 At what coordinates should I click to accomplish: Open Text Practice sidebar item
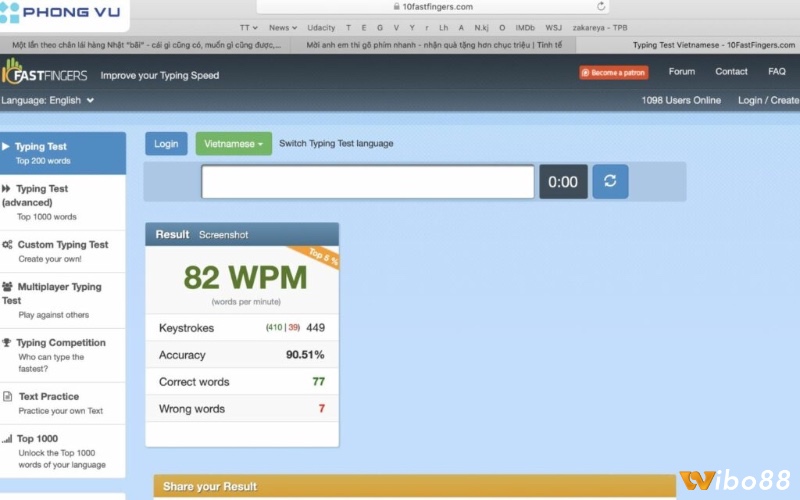tap(62, 403)
